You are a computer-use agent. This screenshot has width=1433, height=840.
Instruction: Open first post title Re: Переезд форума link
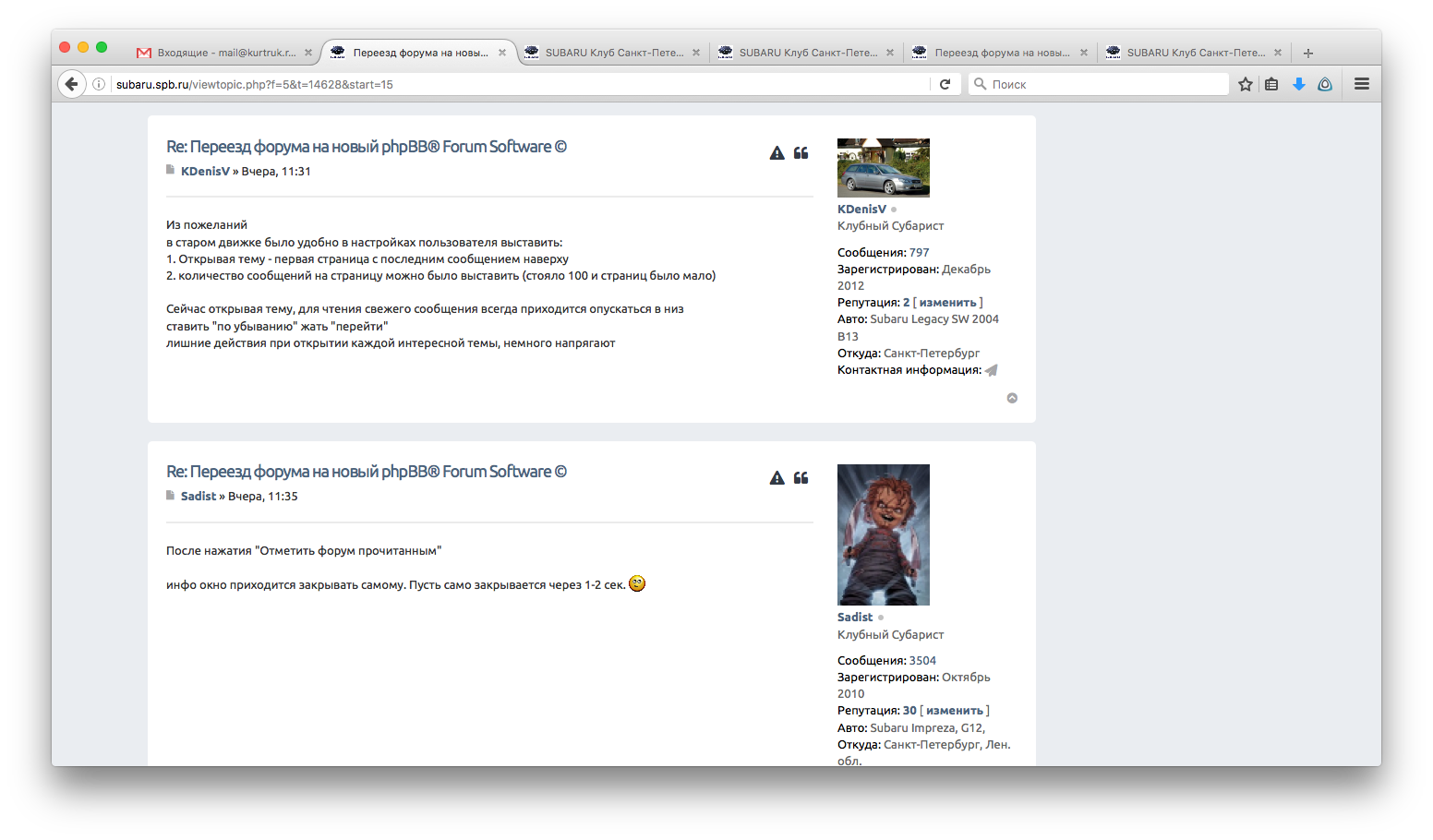coord(367,147)
